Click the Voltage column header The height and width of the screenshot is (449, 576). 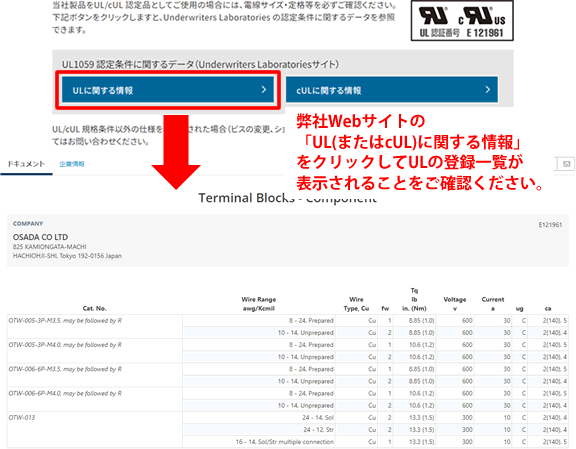pos(455,304)
